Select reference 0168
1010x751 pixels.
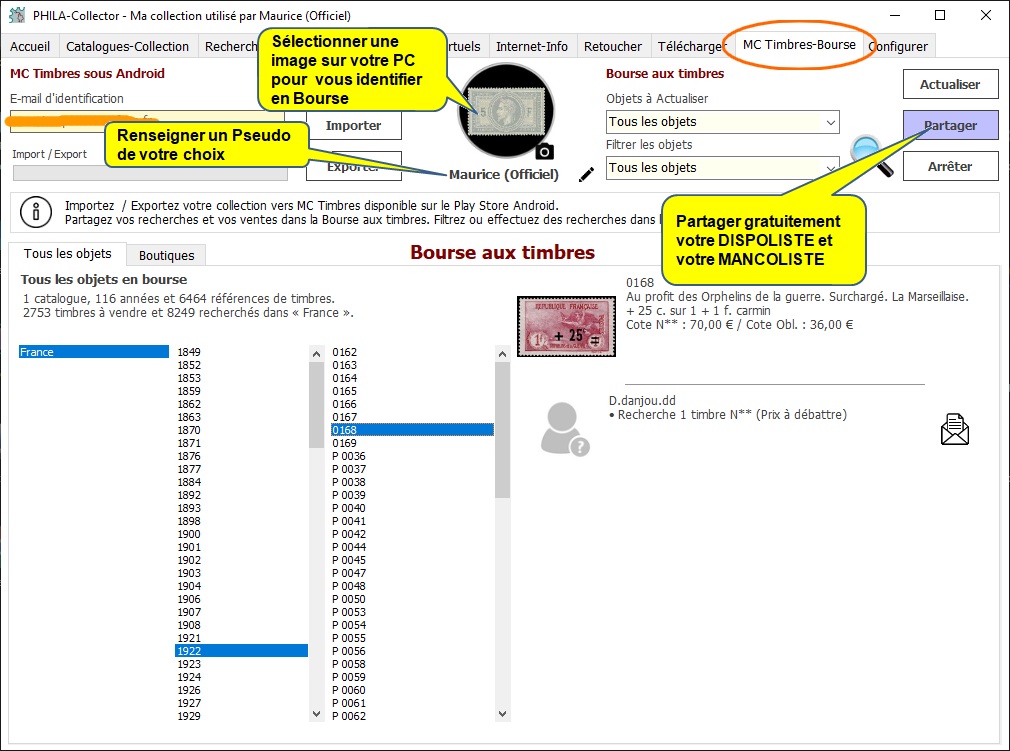[412, 430]
